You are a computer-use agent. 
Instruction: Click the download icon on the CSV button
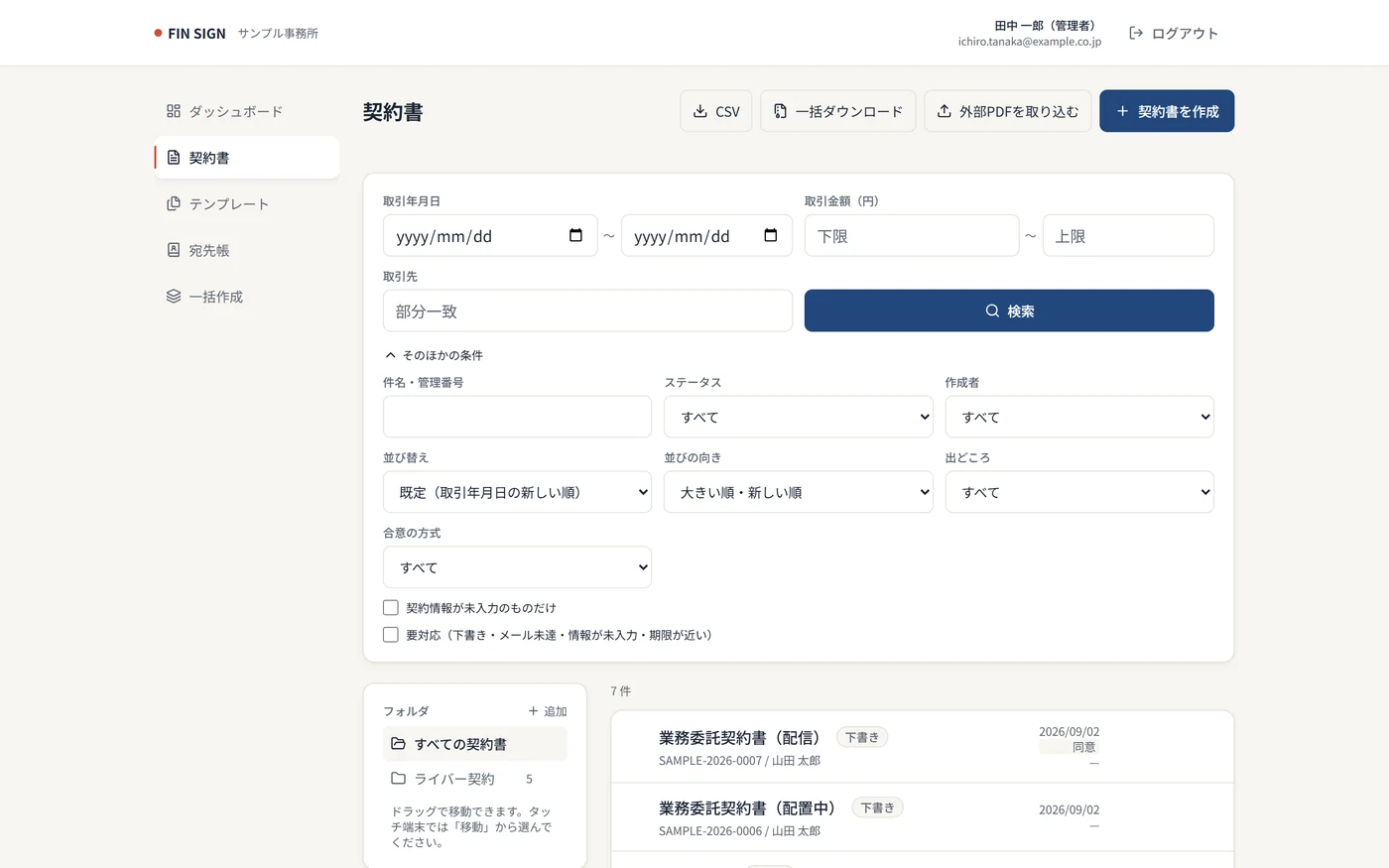pyautogui.click(x=700, y=111)
